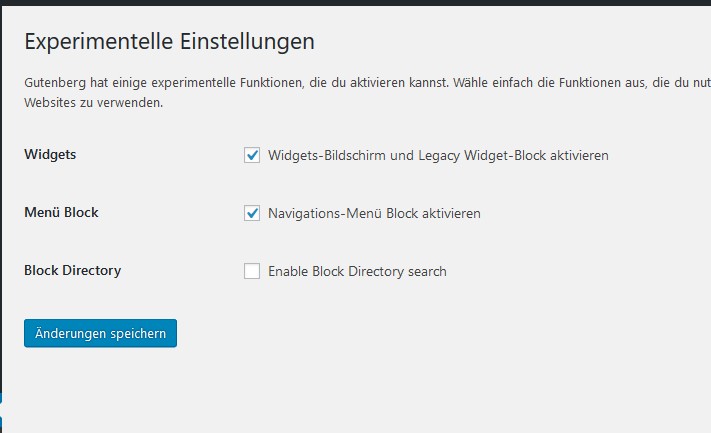Viewport: 711px width, 433px height.
Task: Click the dark admin bar at the top
Action: [x=356, y=3]
